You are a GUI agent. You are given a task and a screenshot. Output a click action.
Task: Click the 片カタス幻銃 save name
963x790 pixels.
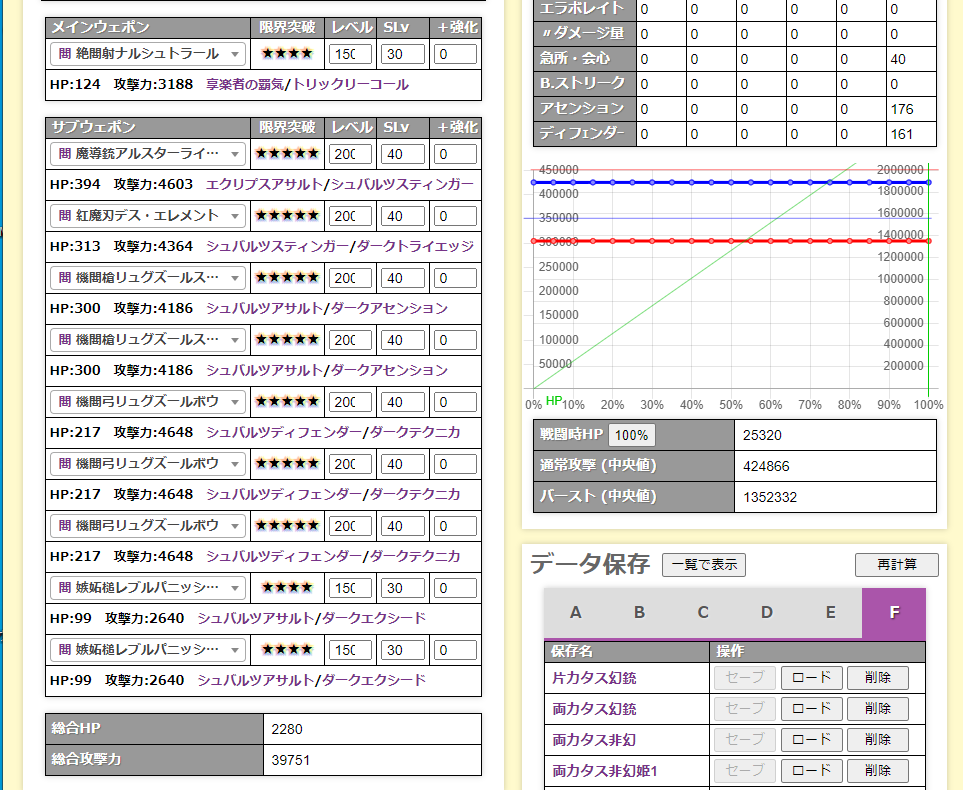click(594, 678)
